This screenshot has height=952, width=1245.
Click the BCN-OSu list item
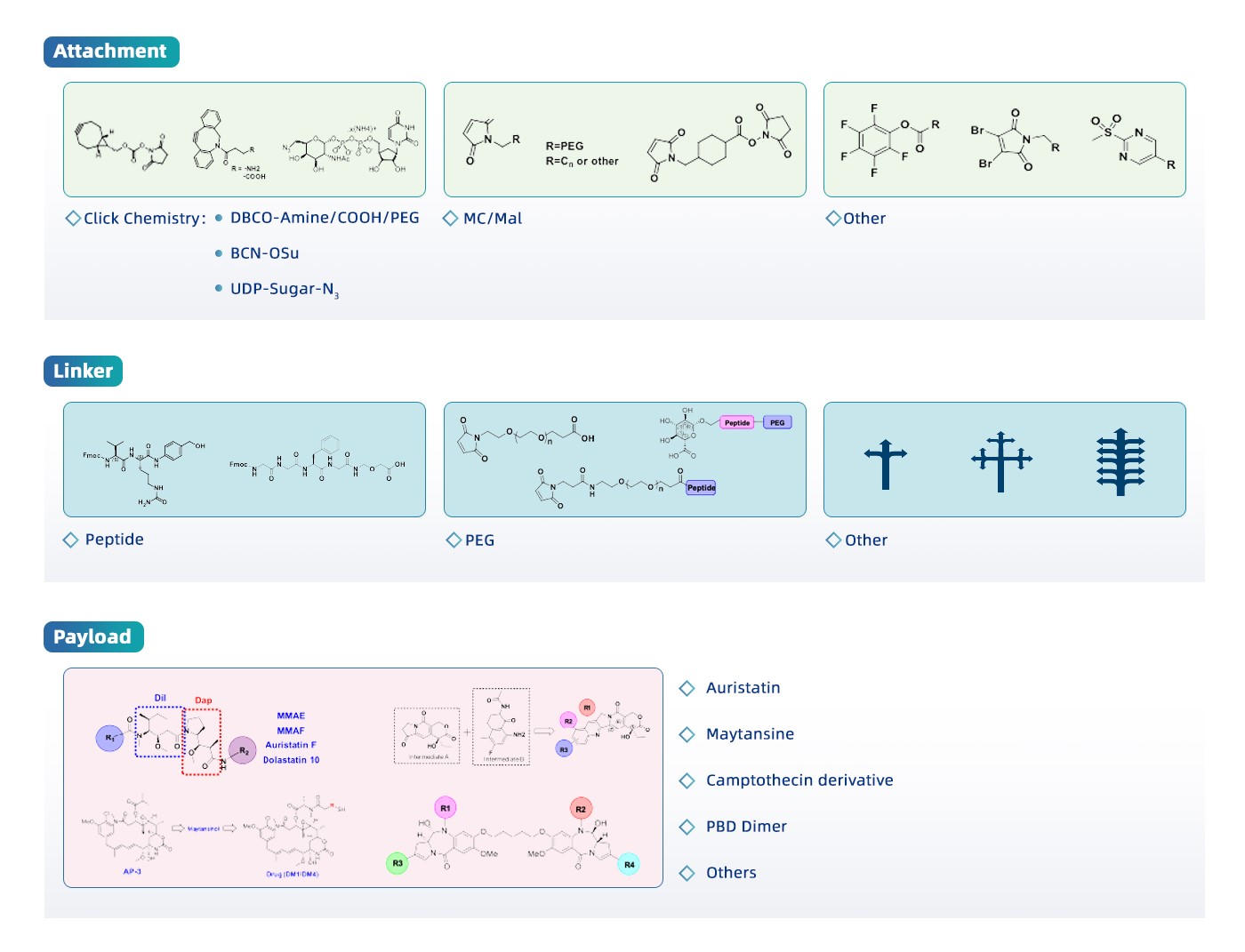(x=264, y=253)
